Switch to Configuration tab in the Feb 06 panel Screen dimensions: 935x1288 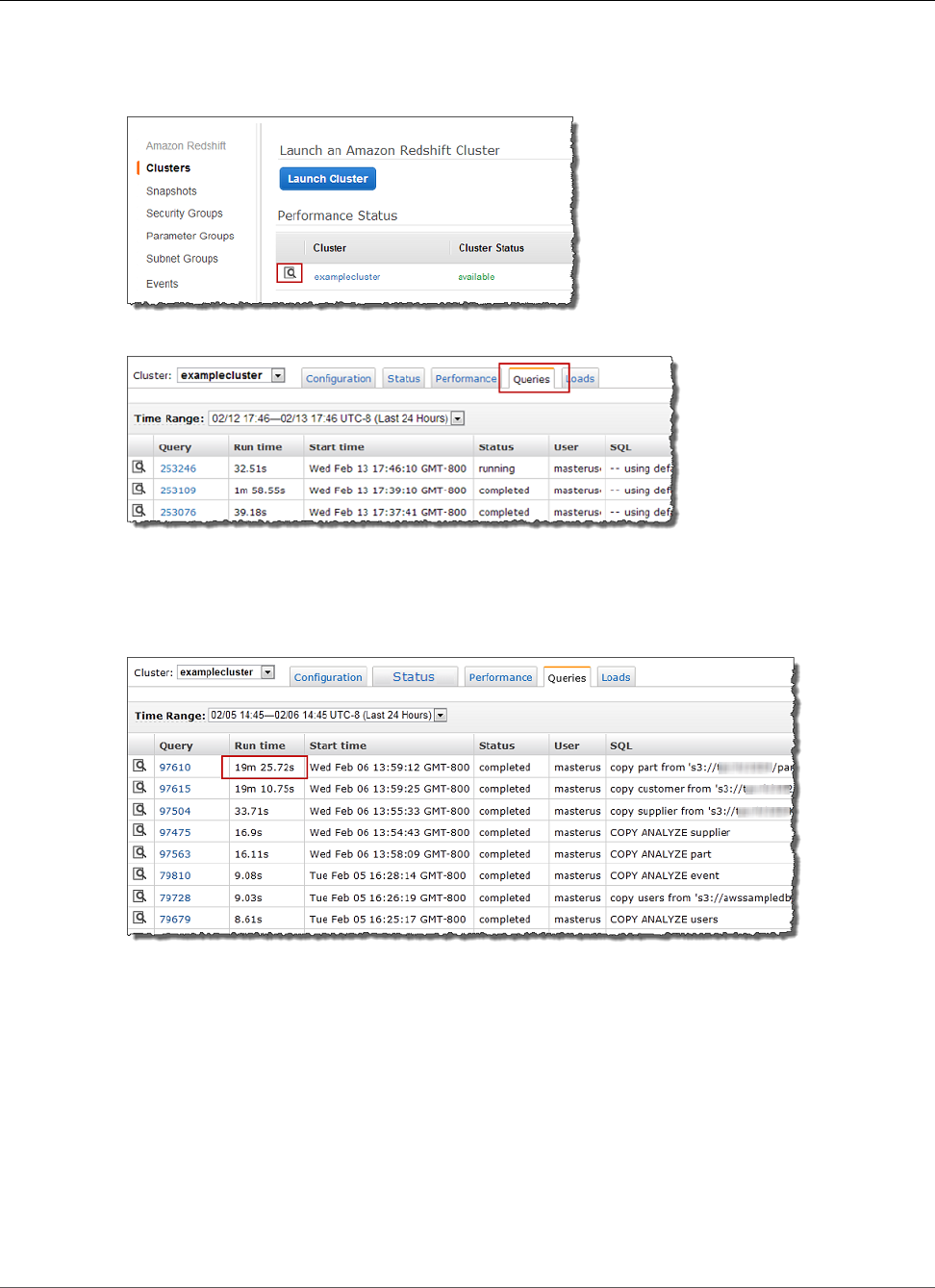[x=328, y=677]
